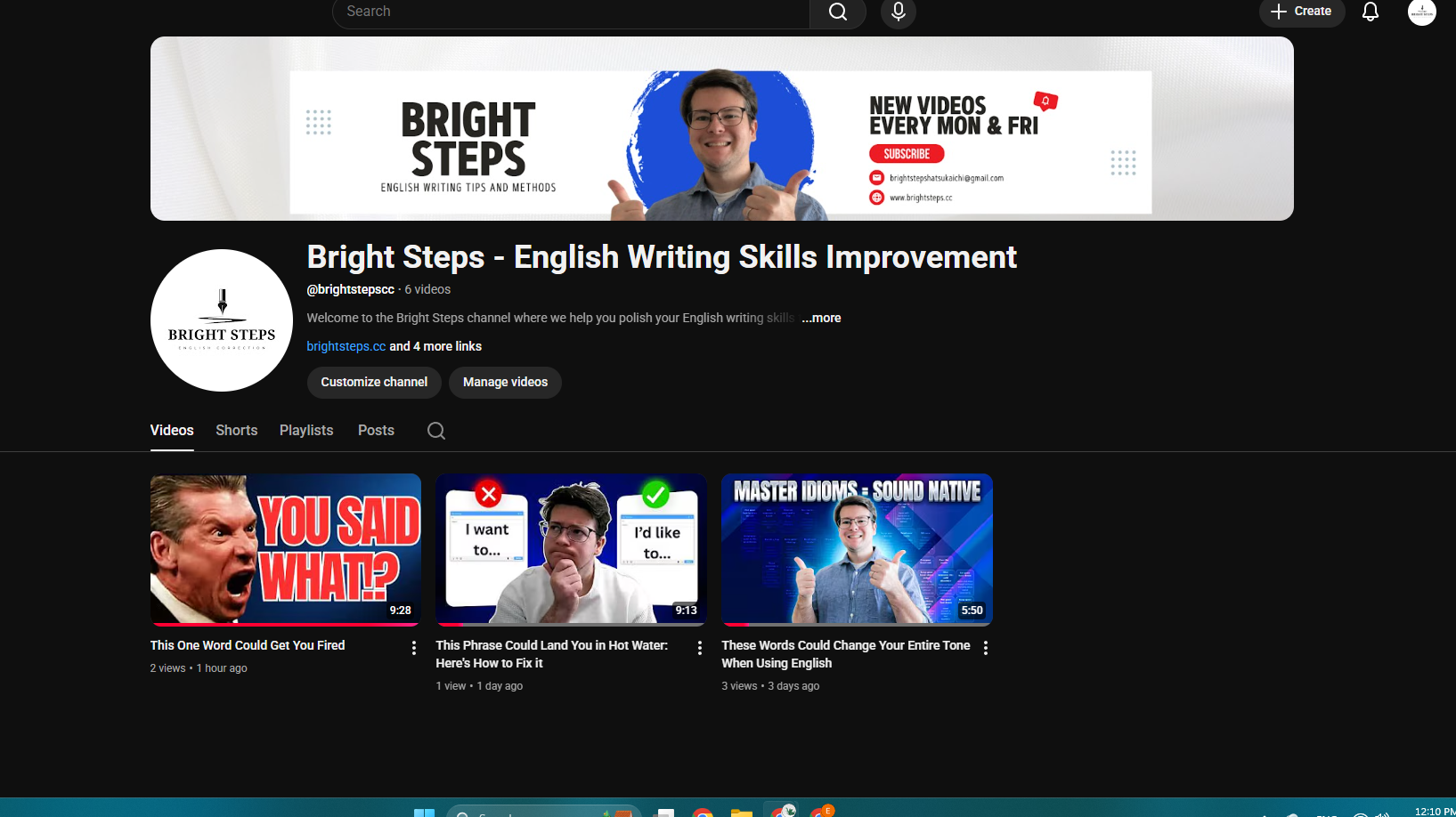Click the Bright Steps round channel profile picture
Viewport: 1456px width, 817px height.
[222, 320]
